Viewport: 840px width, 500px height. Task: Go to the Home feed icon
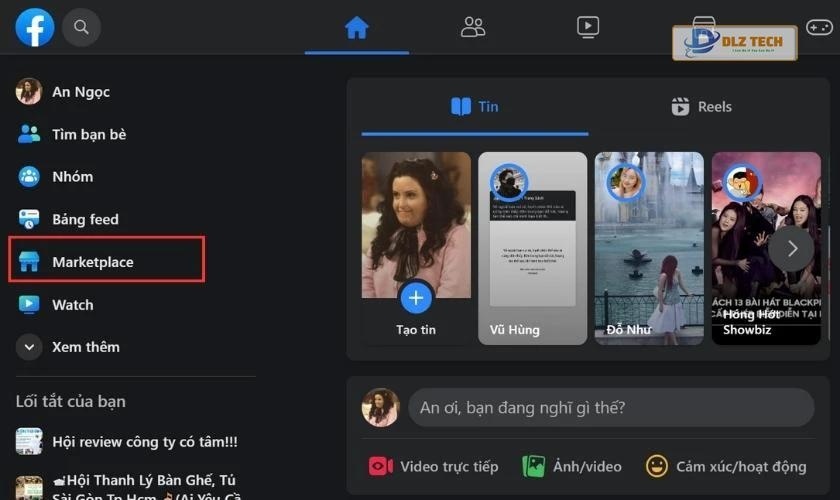[x=357, y=27]
